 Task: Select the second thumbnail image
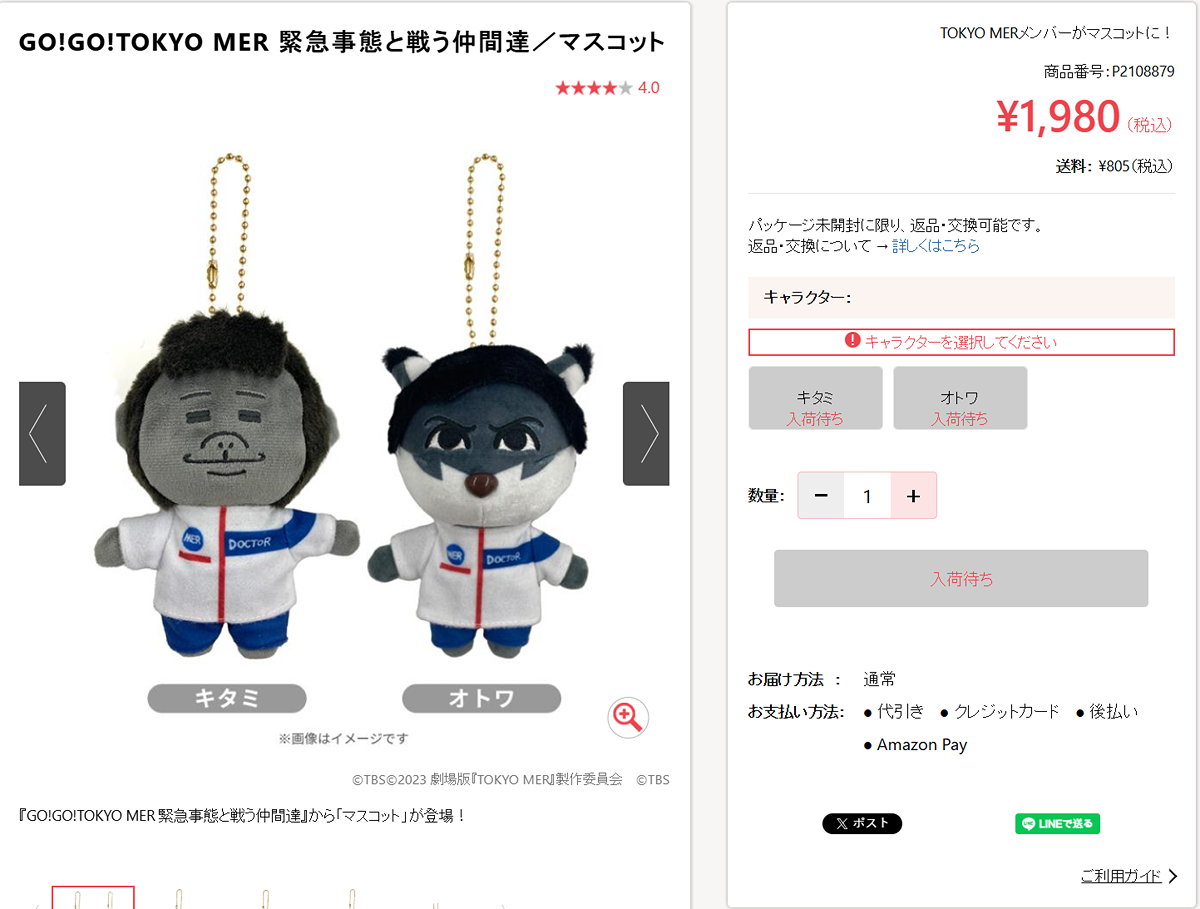click(178, 897)
